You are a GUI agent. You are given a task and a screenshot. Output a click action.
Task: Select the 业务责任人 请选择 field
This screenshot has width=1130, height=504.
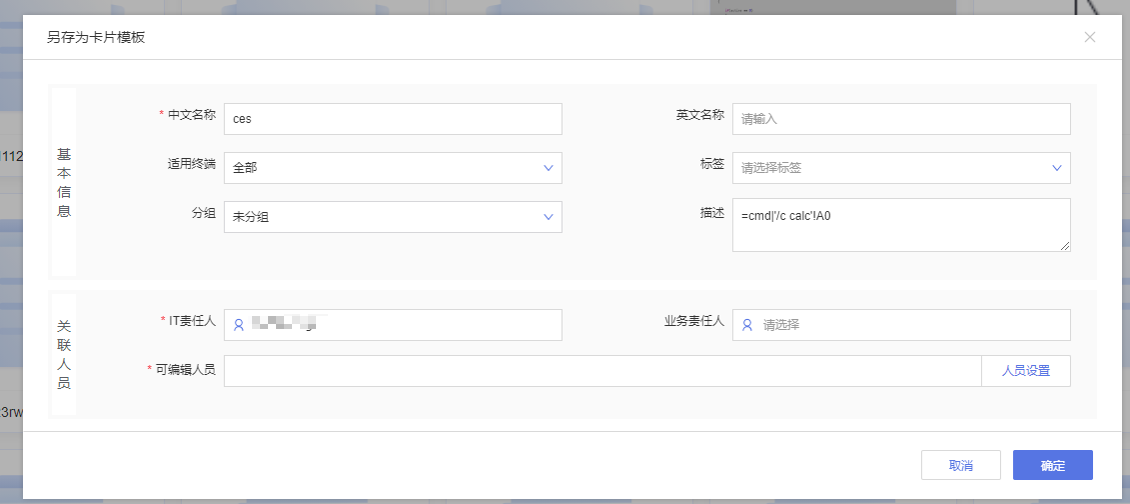(x=902, y=325)
